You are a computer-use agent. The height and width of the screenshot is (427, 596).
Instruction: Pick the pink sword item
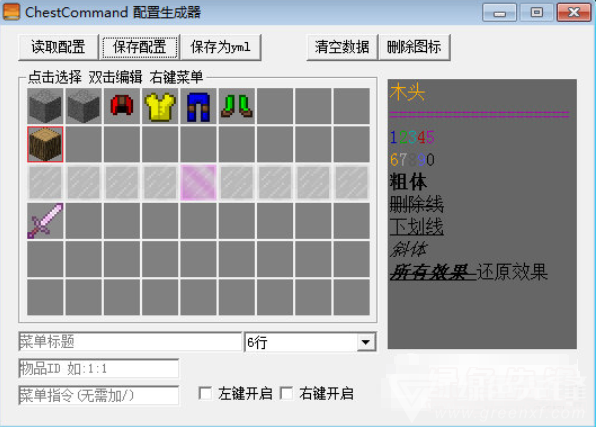pyautogui.click(x=45, y=221)
